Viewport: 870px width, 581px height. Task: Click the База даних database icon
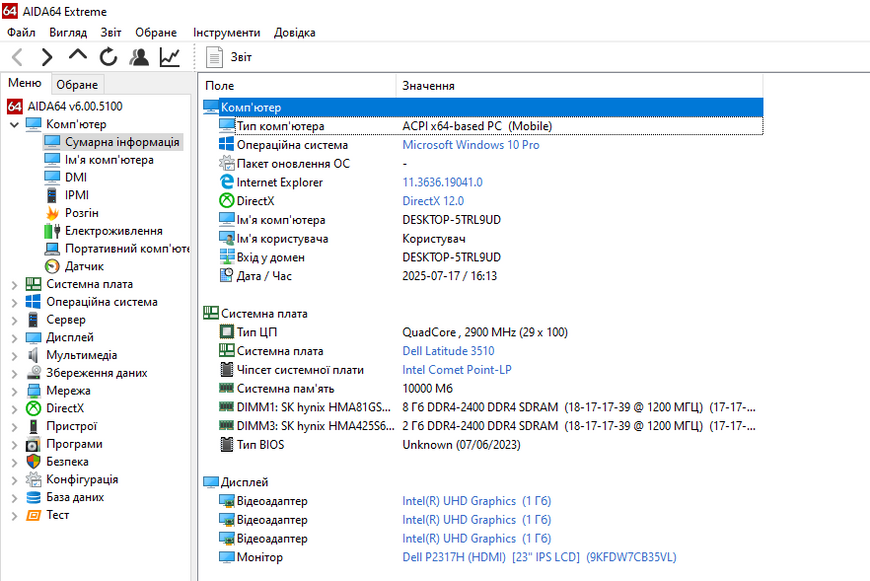[x=33, y=497]
